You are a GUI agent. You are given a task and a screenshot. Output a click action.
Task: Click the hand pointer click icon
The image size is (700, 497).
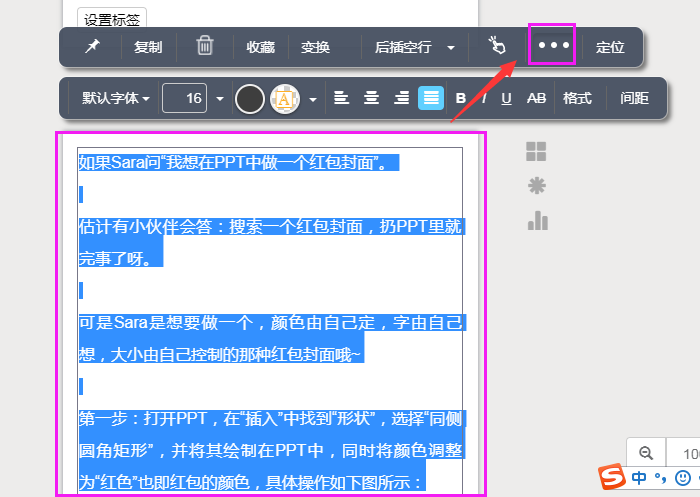coord(497,46)
